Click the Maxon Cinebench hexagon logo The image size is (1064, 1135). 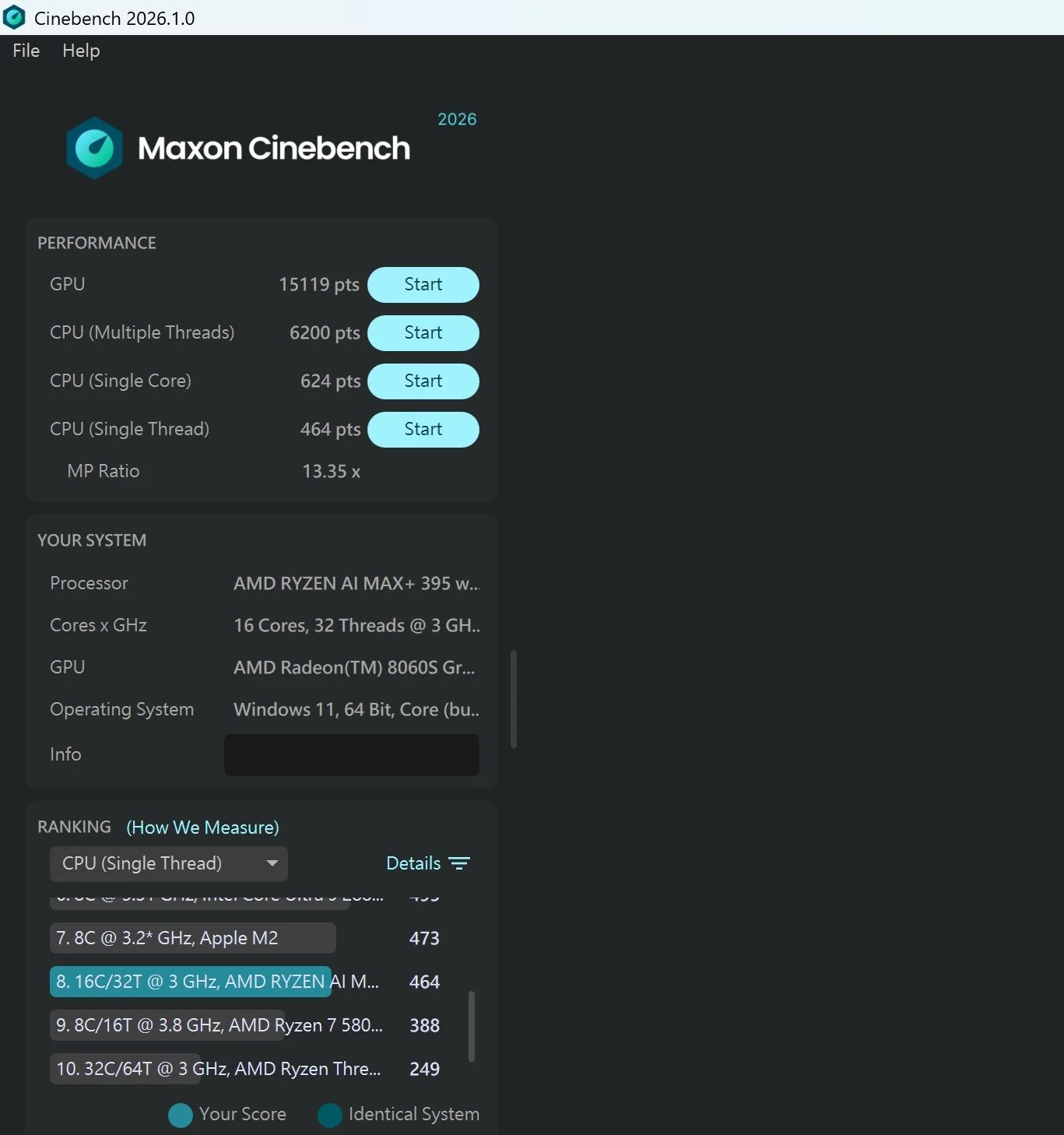point(94,148)
